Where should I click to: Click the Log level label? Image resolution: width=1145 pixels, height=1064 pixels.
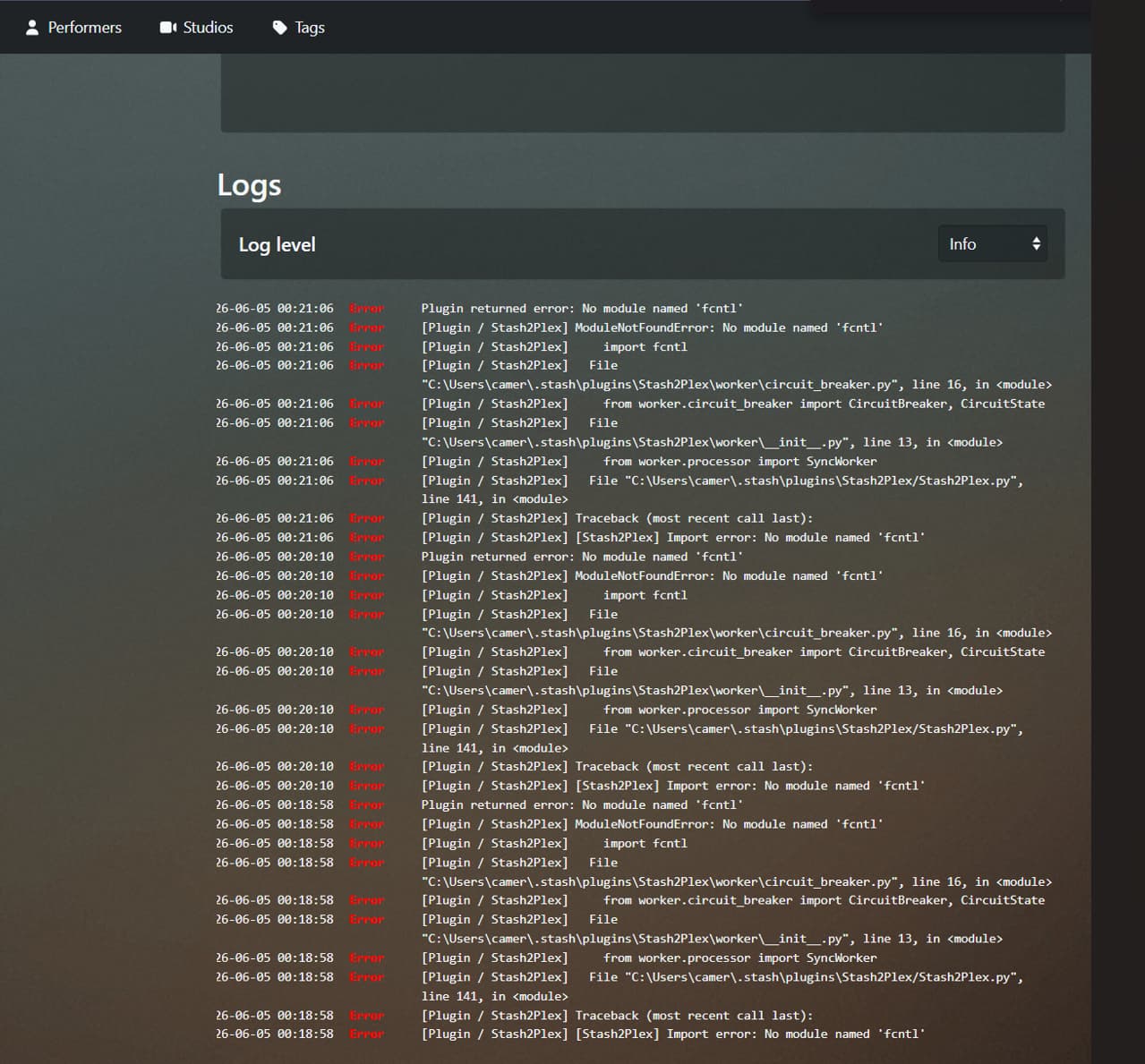(277, 244)
